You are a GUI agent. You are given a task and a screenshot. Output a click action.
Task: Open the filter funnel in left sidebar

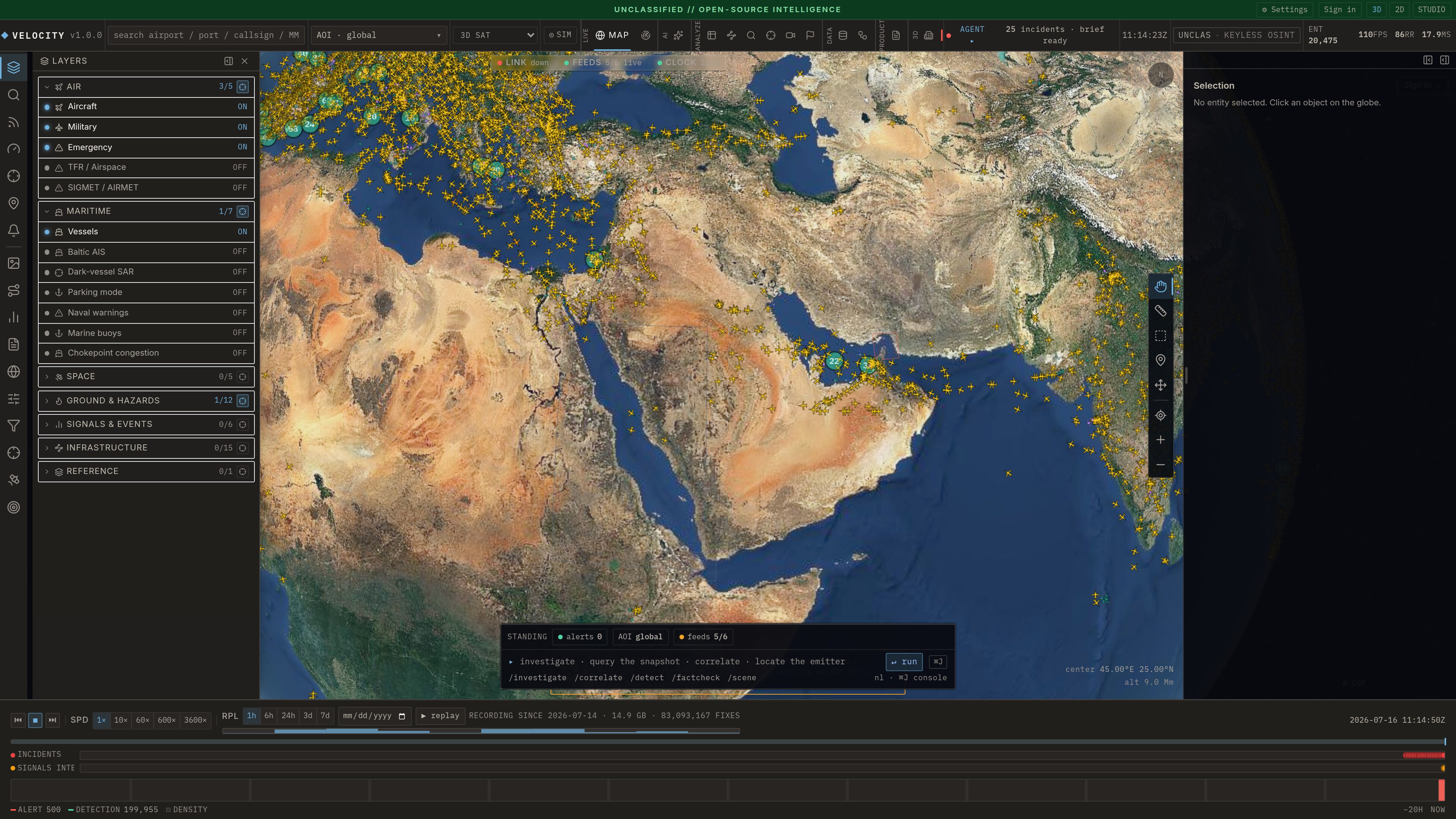coord(14,425)
